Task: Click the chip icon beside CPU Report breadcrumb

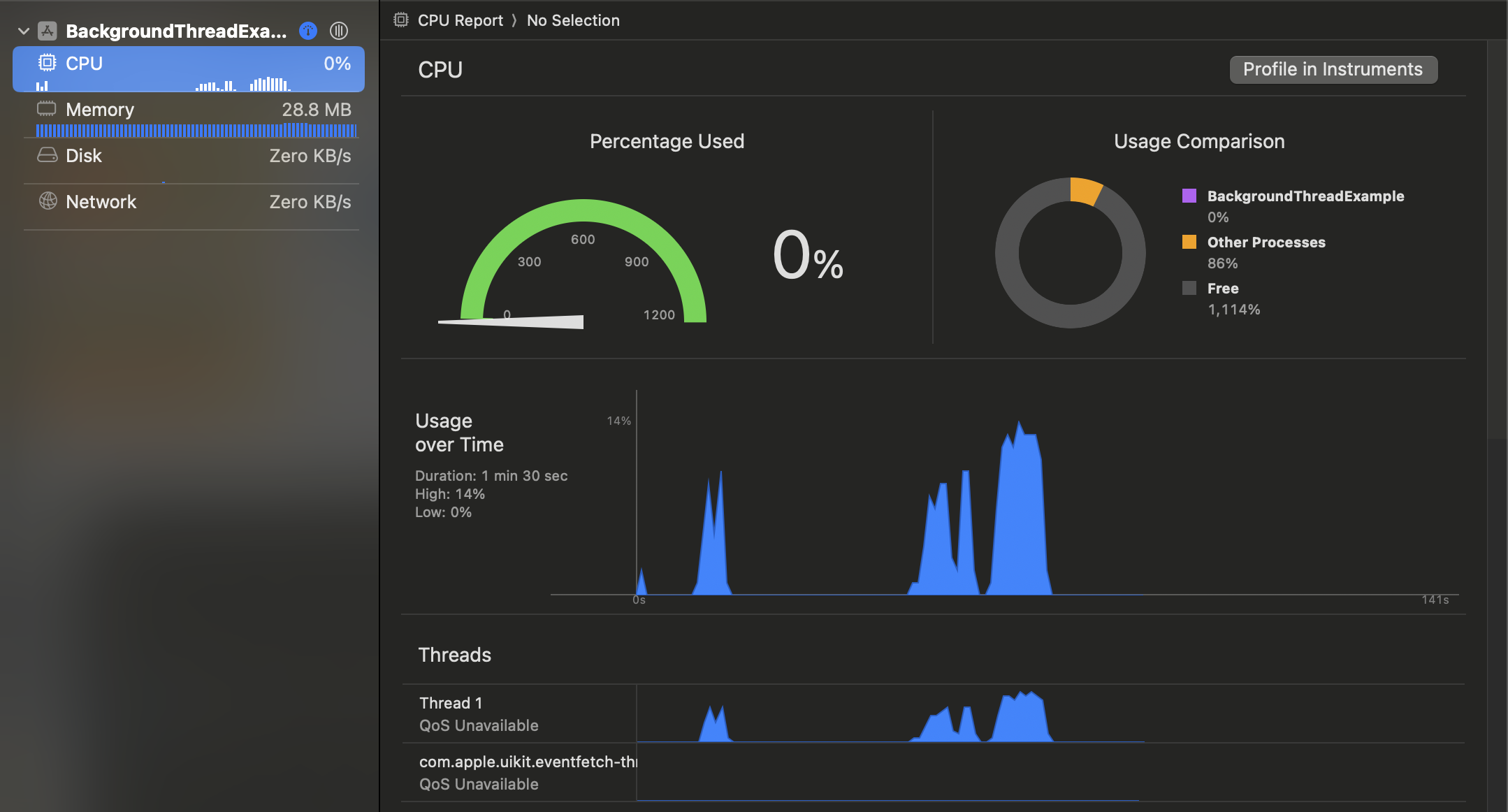Action: coord(401,20)
